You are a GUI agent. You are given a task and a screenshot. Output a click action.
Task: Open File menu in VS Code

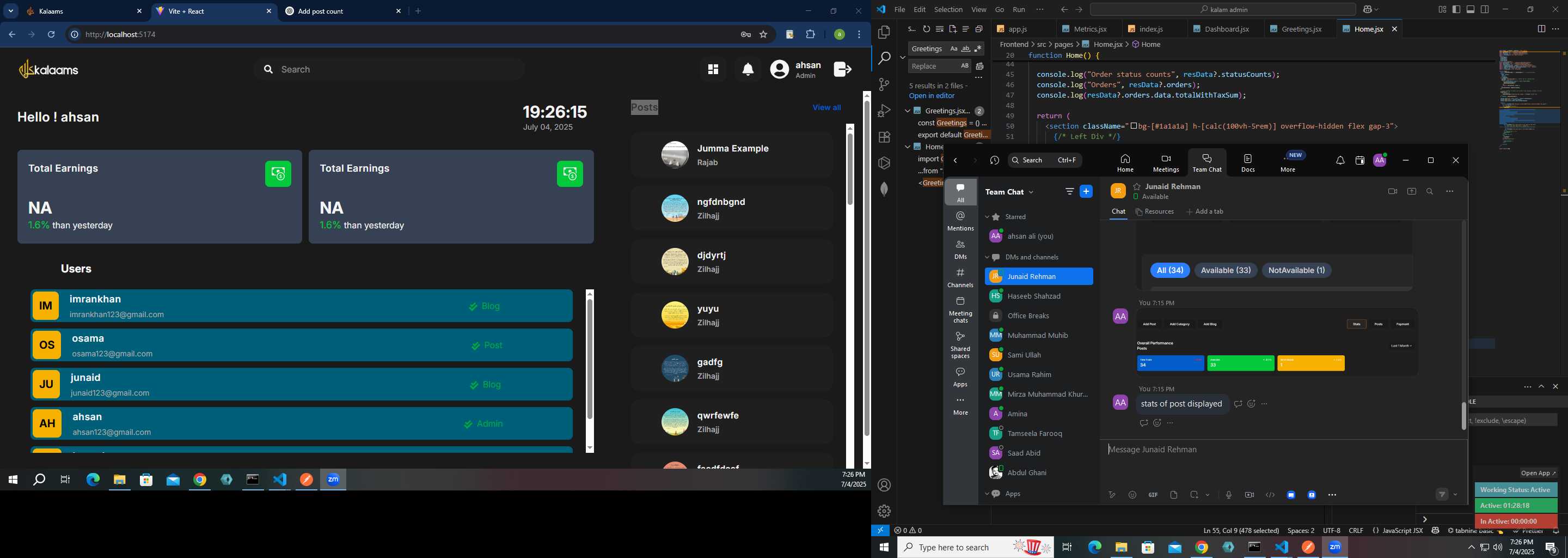coord(899,10)
